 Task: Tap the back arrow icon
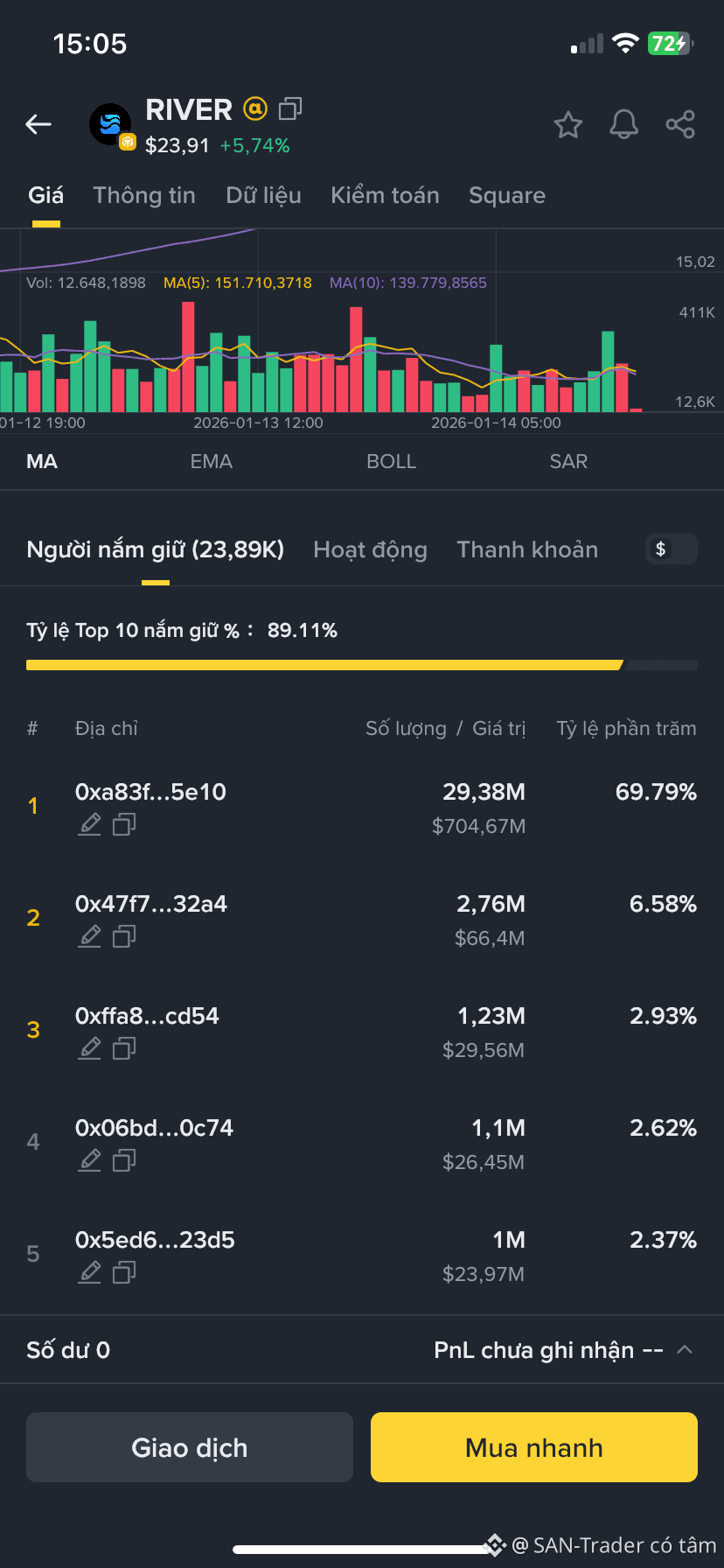(38, 124)
